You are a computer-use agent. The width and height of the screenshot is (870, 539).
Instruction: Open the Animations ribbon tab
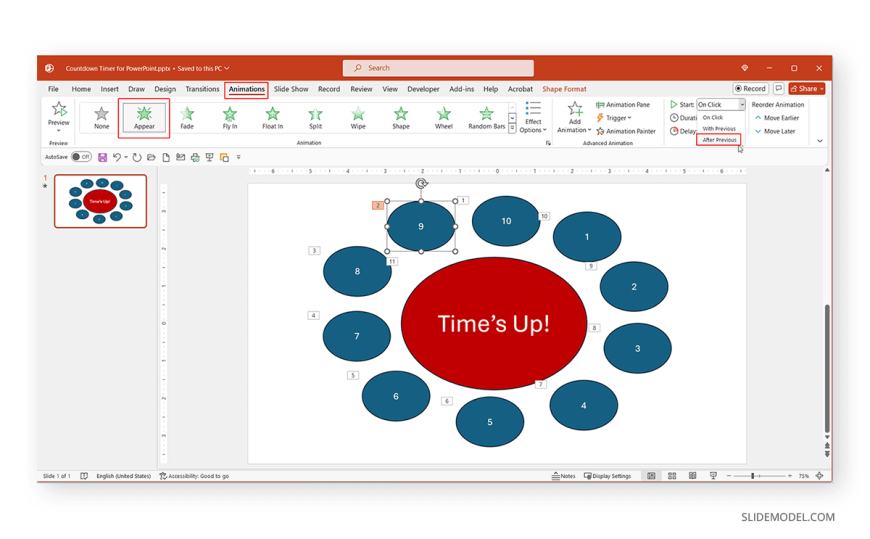click(x=246, y=89)
